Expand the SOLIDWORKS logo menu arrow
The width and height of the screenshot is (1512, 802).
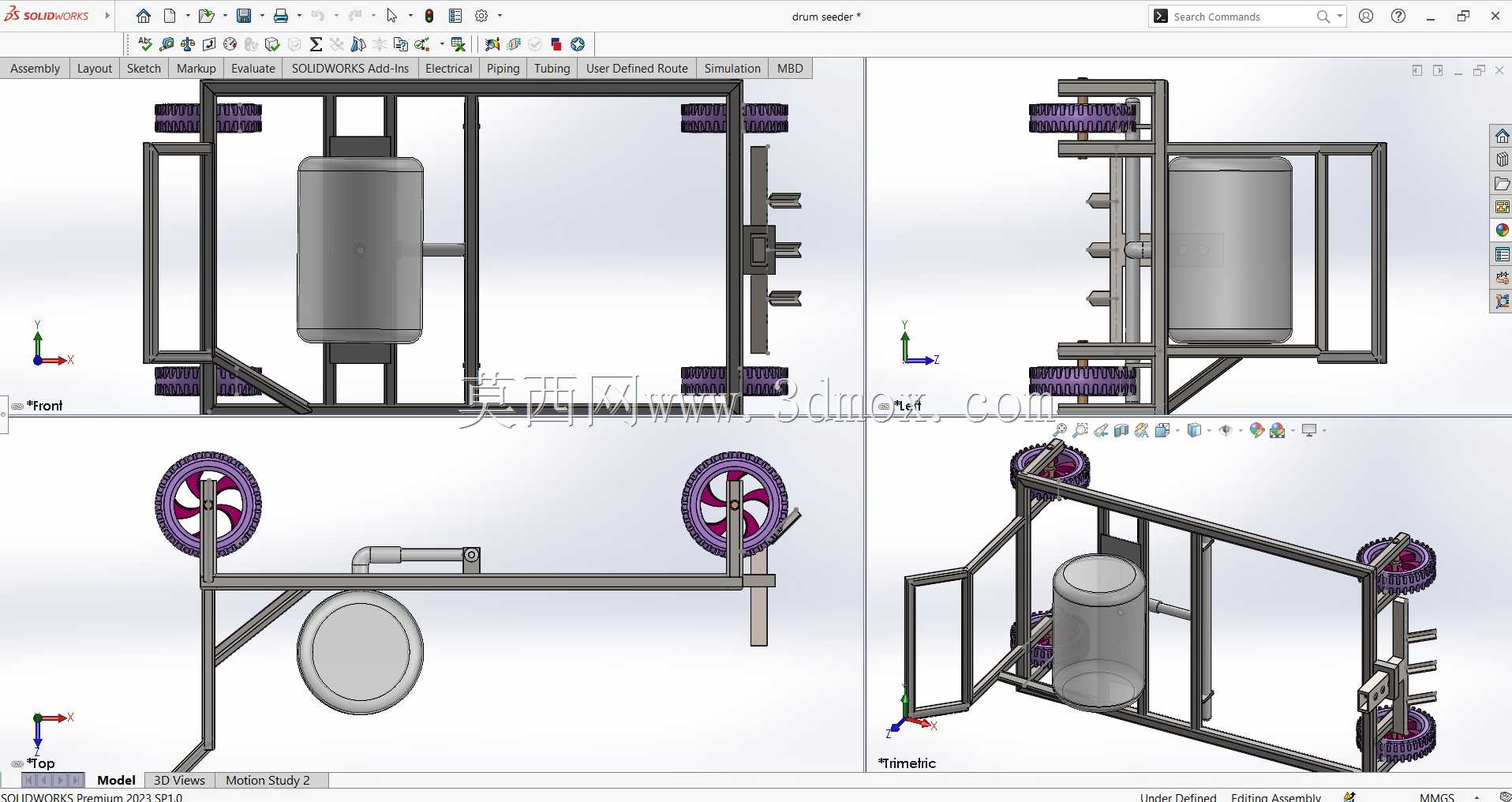coord(107,16)
